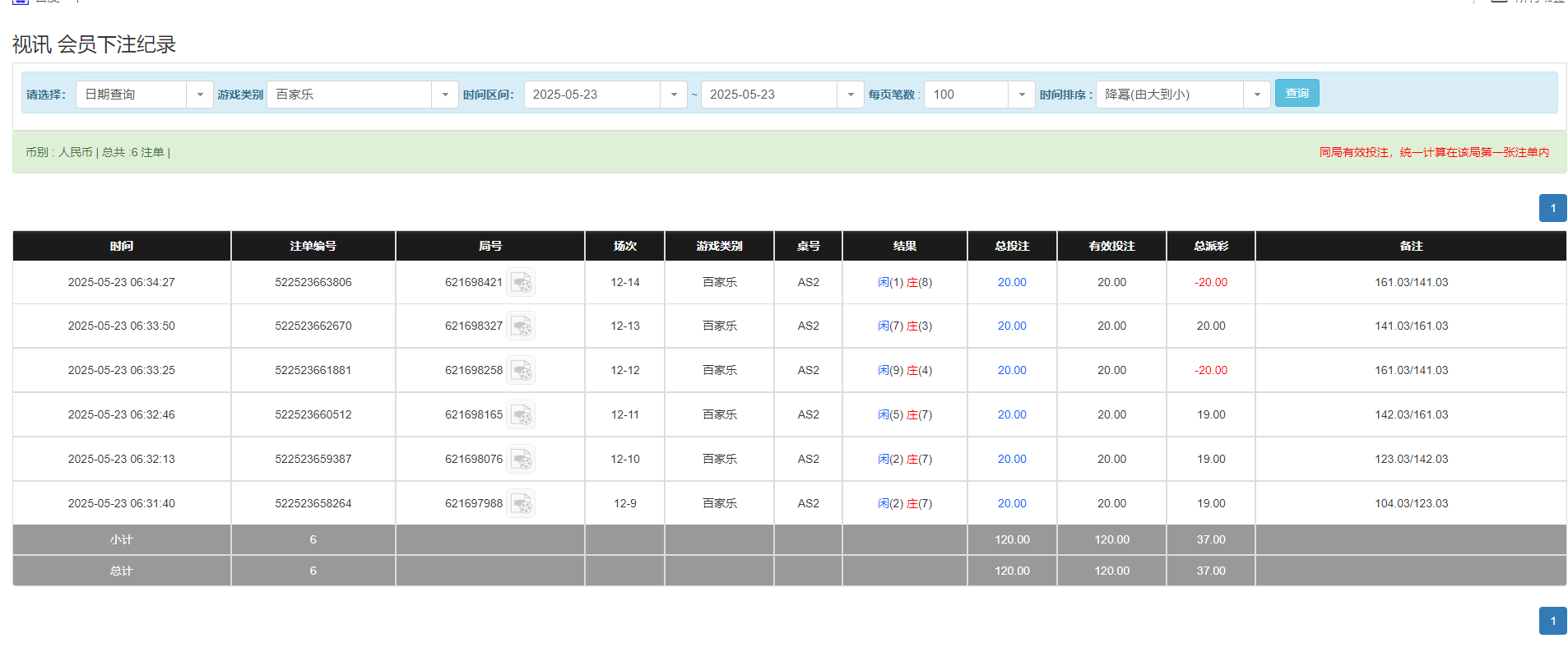
Task: Expand the 降幂 time sort dropdown
Action: click(x=1256, y=95)
